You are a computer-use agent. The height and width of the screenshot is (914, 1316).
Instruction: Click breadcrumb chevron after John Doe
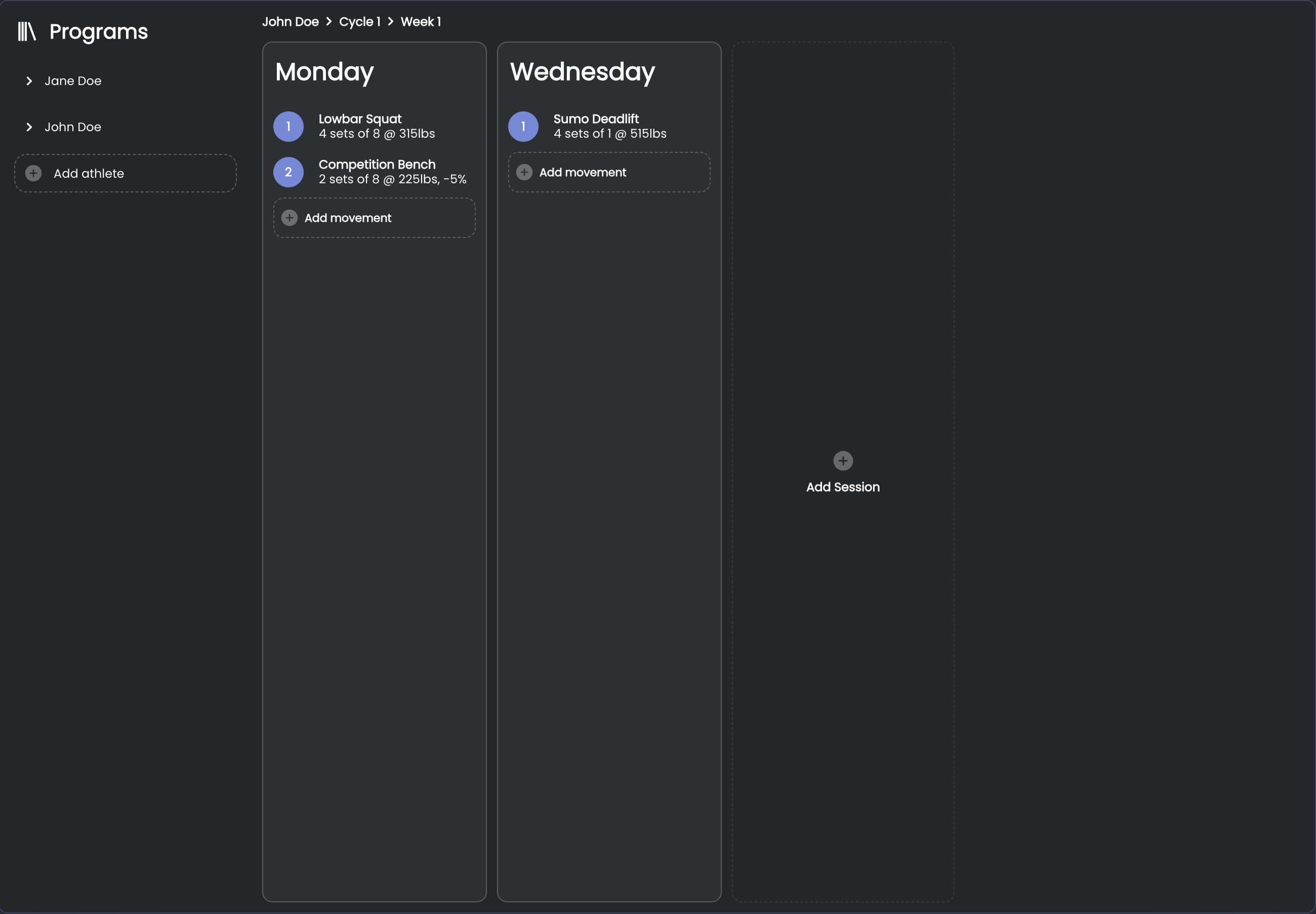pos(328,22)
